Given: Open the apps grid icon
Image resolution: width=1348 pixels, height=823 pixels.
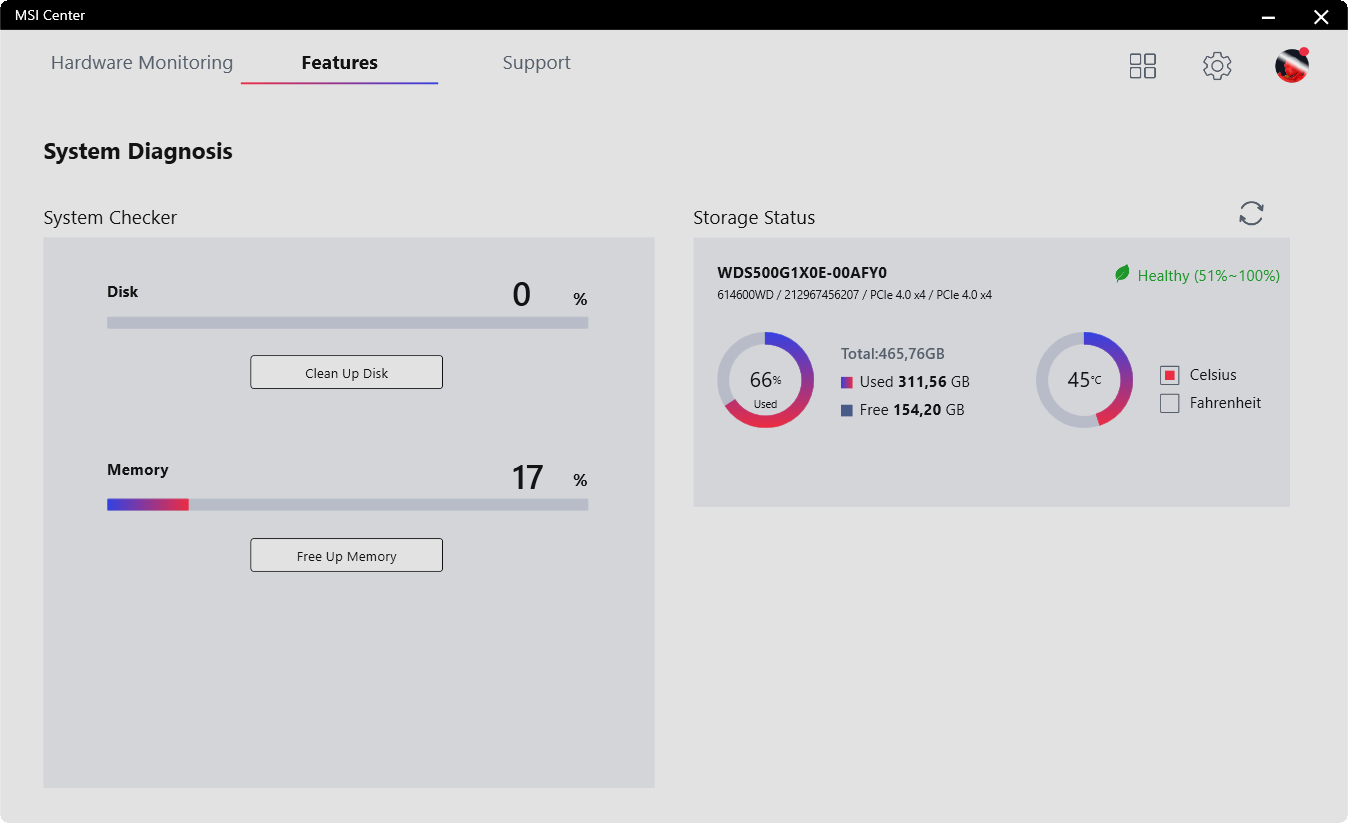Looking at the screenshot, I should click(1142, 66).
